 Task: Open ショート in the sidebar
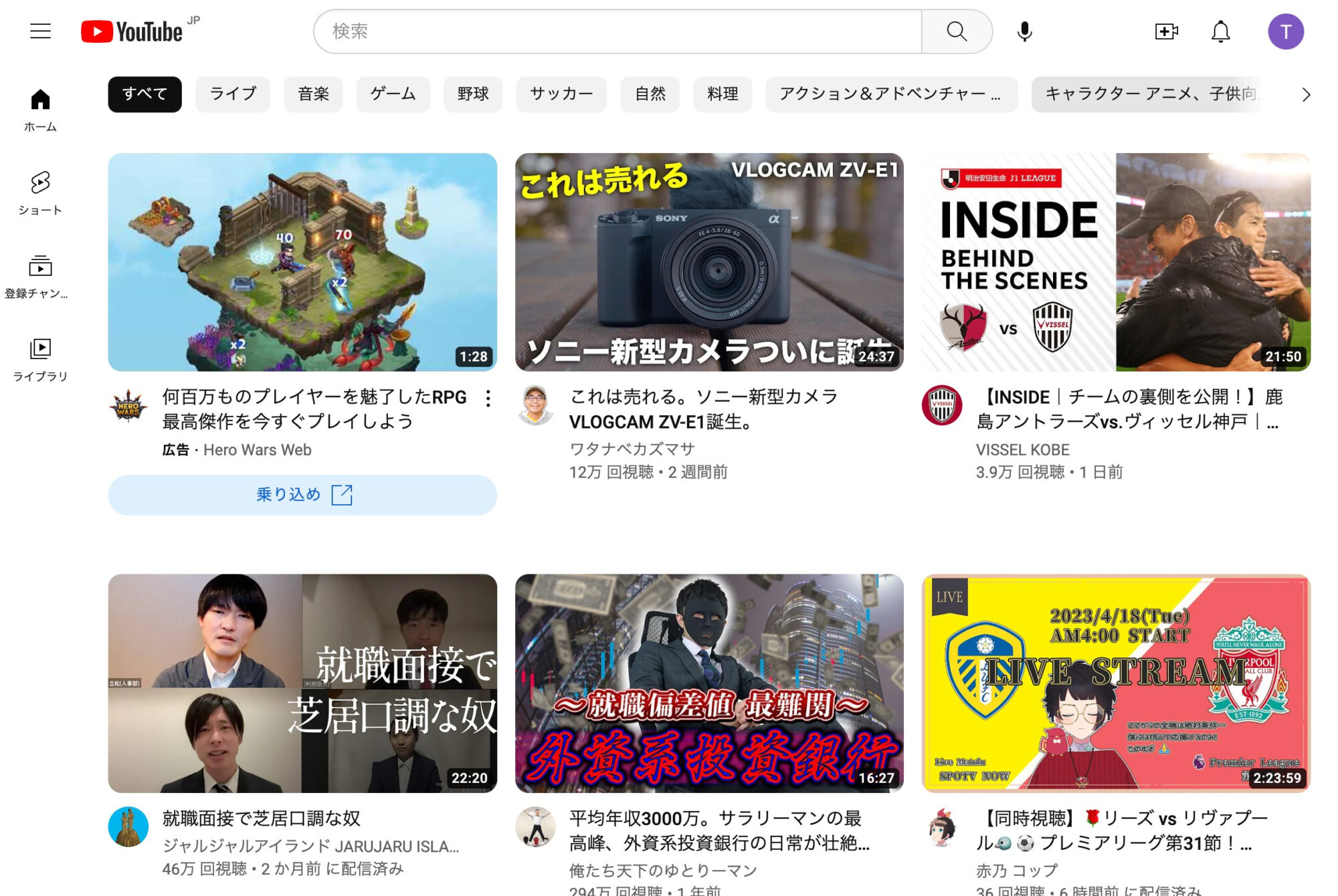click(x=40, y=193)
